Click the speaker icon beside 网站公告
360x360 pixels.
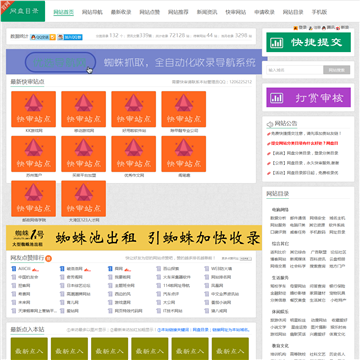[x=269, y=124]
